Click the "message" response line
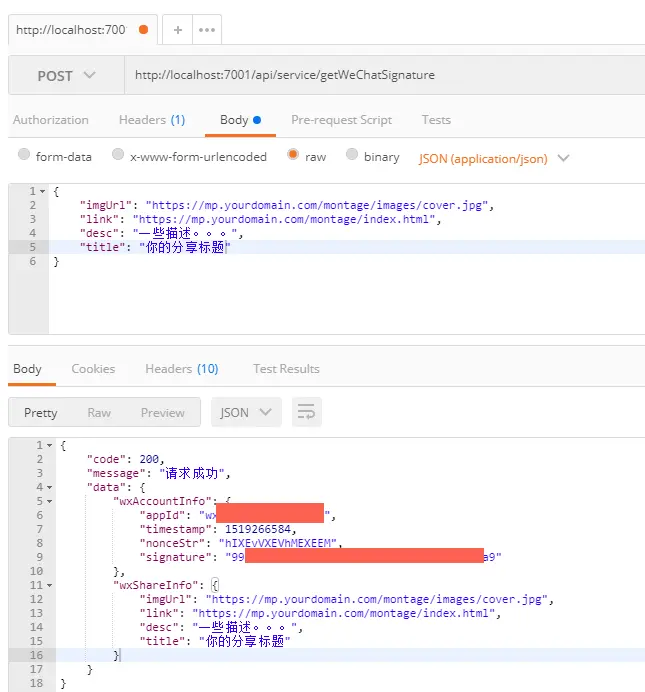Image resolution: width=645 pixels, height=692 pixels. [x=159, y=474]
